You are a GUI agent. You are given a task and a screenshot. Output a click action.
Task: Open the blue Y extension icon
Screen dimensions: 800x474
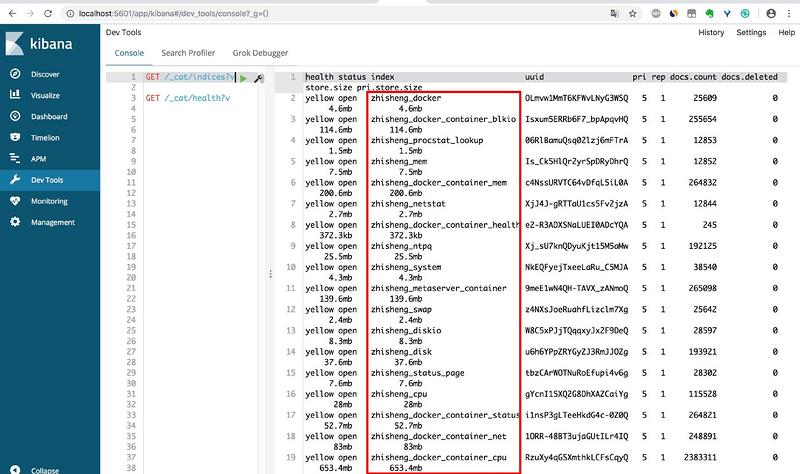pyautogui.click(x=727, y=14)
